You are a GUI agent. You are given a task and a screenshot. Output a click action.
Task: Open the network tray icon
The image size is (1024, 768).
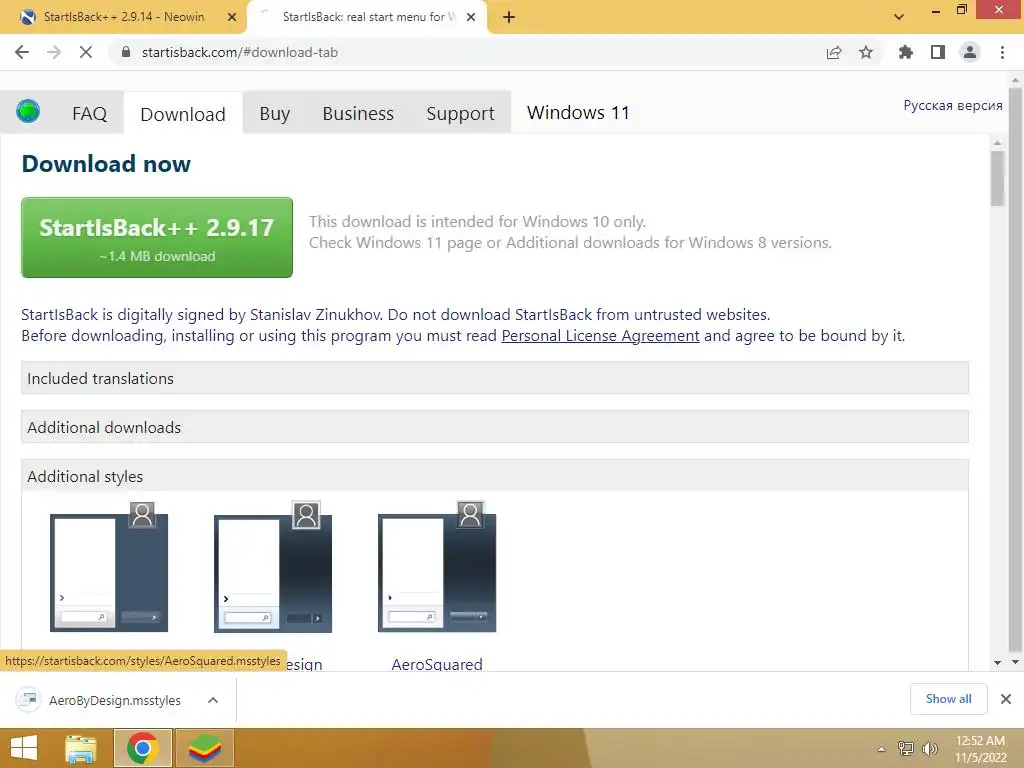pyautogui.click(x=906, y=748)
